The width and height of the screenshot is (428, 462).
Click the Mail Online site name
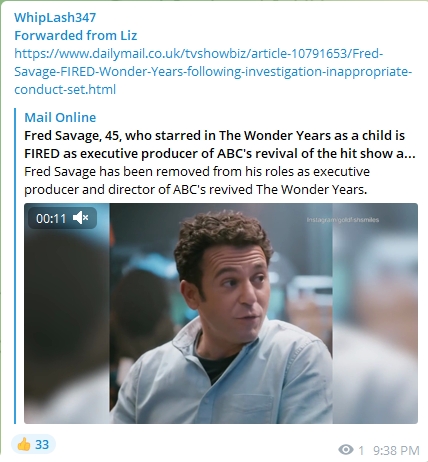(60, 117)
